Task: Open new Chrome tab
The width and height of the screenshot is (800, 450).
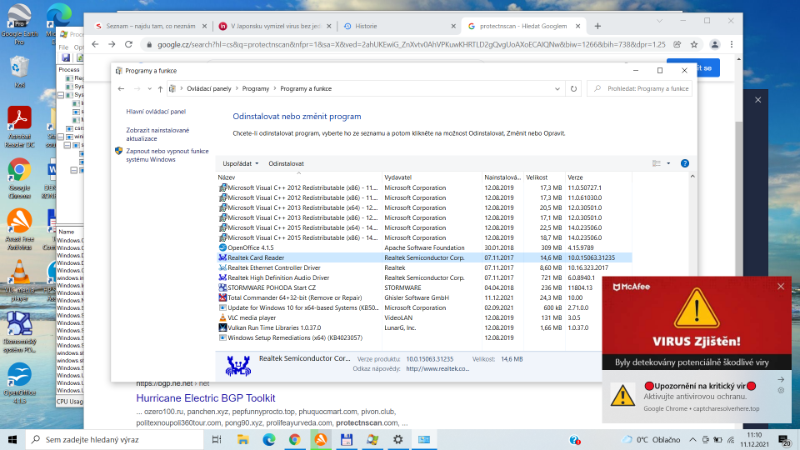Action: tap(597, 26)
